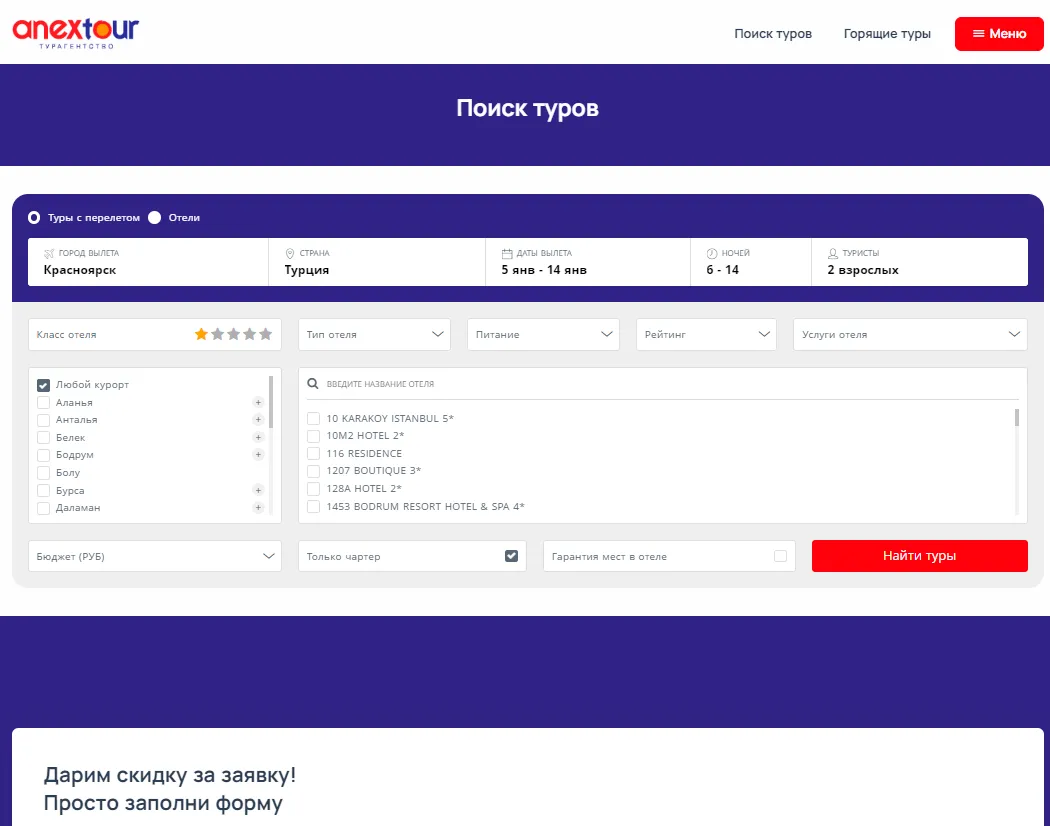The height and width of the screenshot is (826, 1050).
Task: Expand Анталья resort with plus icon
Action: 258,420
